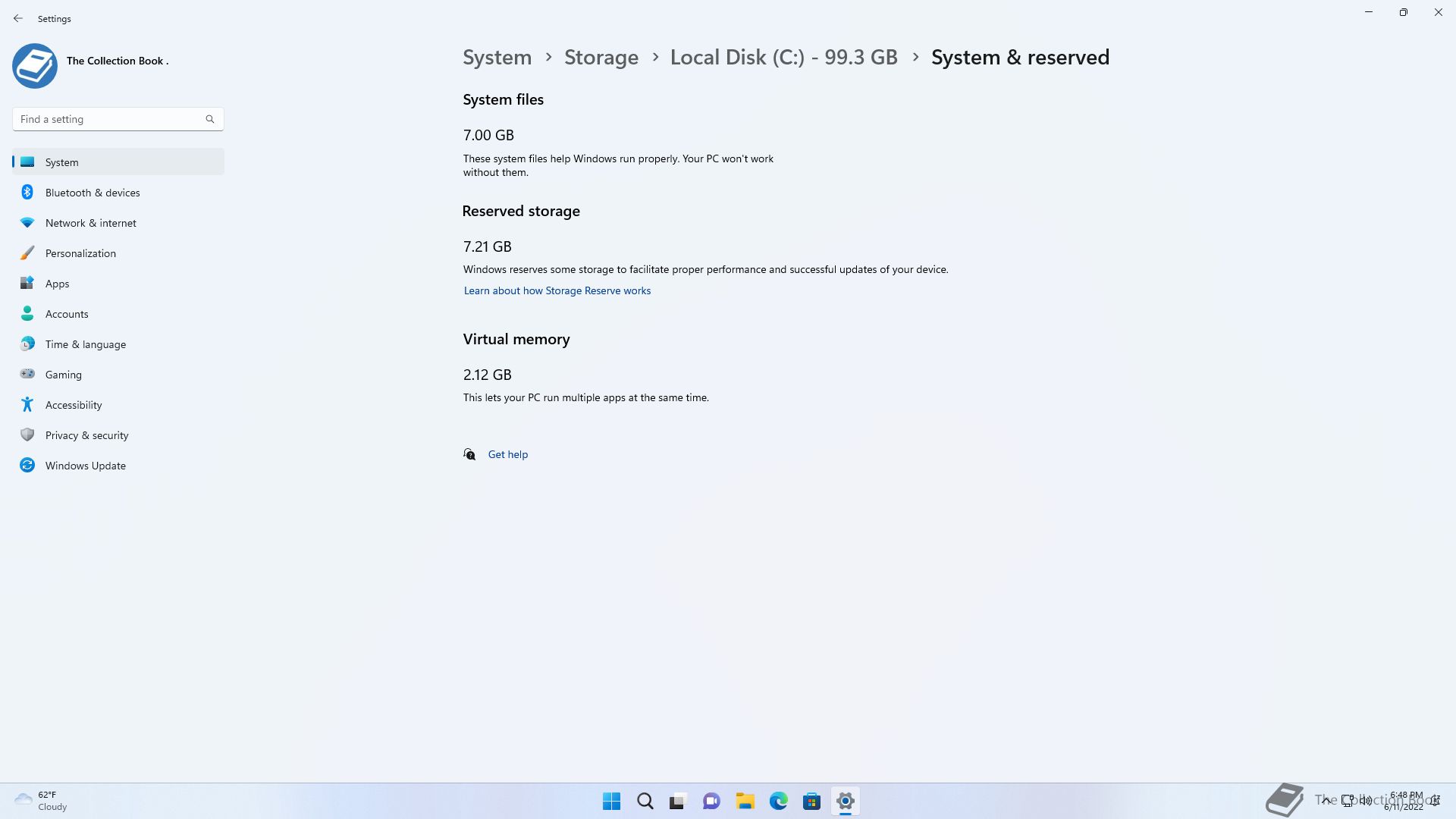This screenshot has height=819, width=1456.
Task: Click the Find a setting search box
Action: pos(110,119)
